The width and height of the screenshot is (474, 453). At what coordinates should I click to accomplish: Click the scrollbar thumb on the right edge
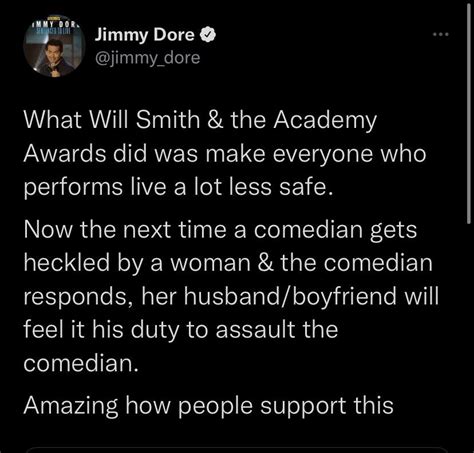tap(471, 112)
